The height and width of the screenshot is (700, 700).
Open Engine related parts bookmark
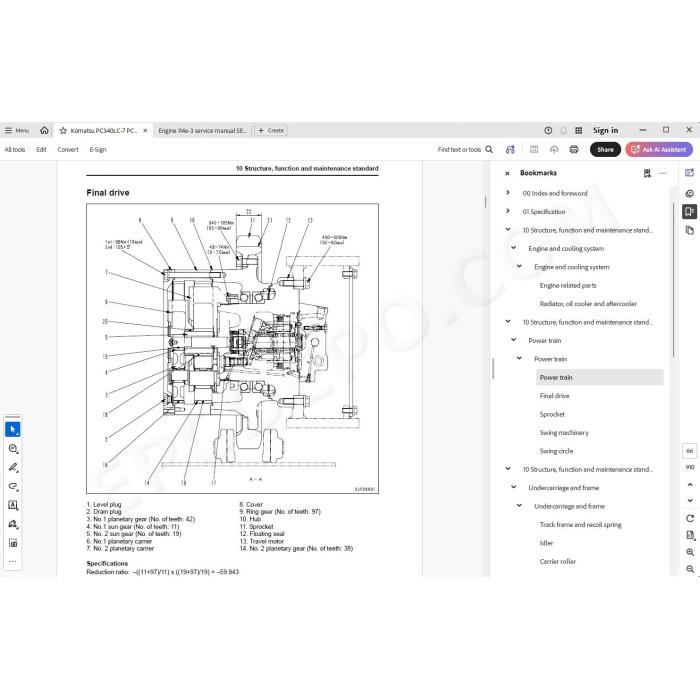[x=568, y=285]
